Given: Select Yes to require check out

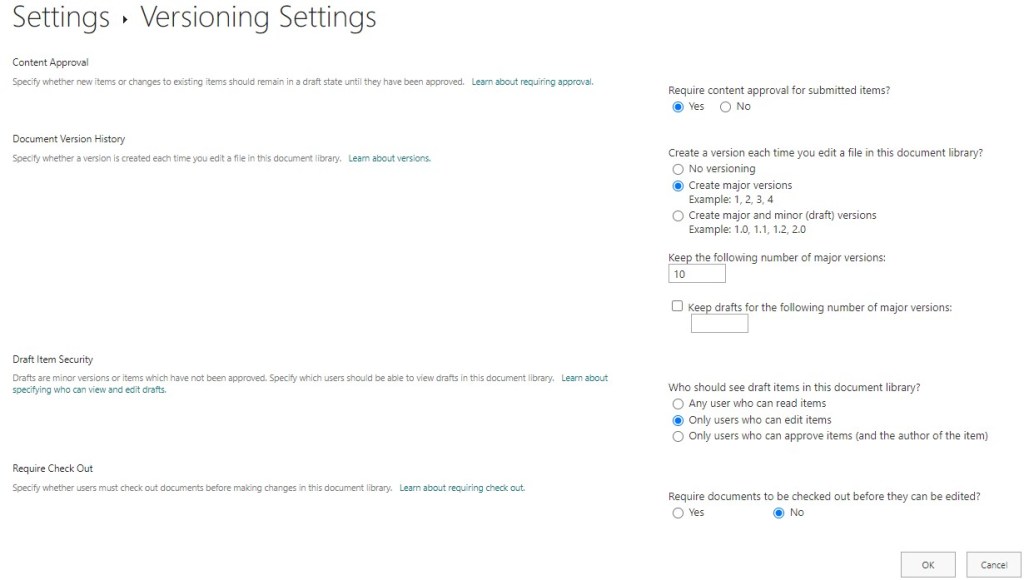Looking at the screenshot, I should pyautogui.click(x=678, y=513).
